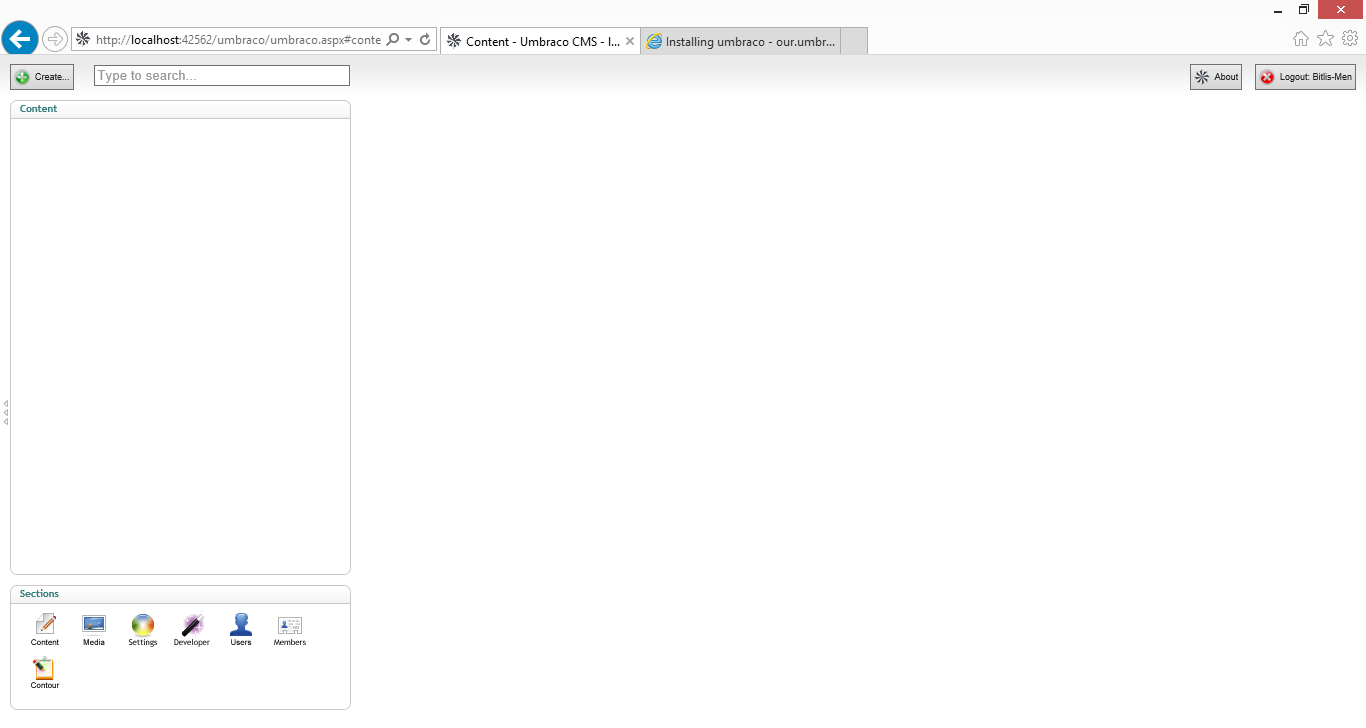The height and width of the screenshot is (728, 1366).
Task: Open the browser Tools gear
Action: point(1350,39)
